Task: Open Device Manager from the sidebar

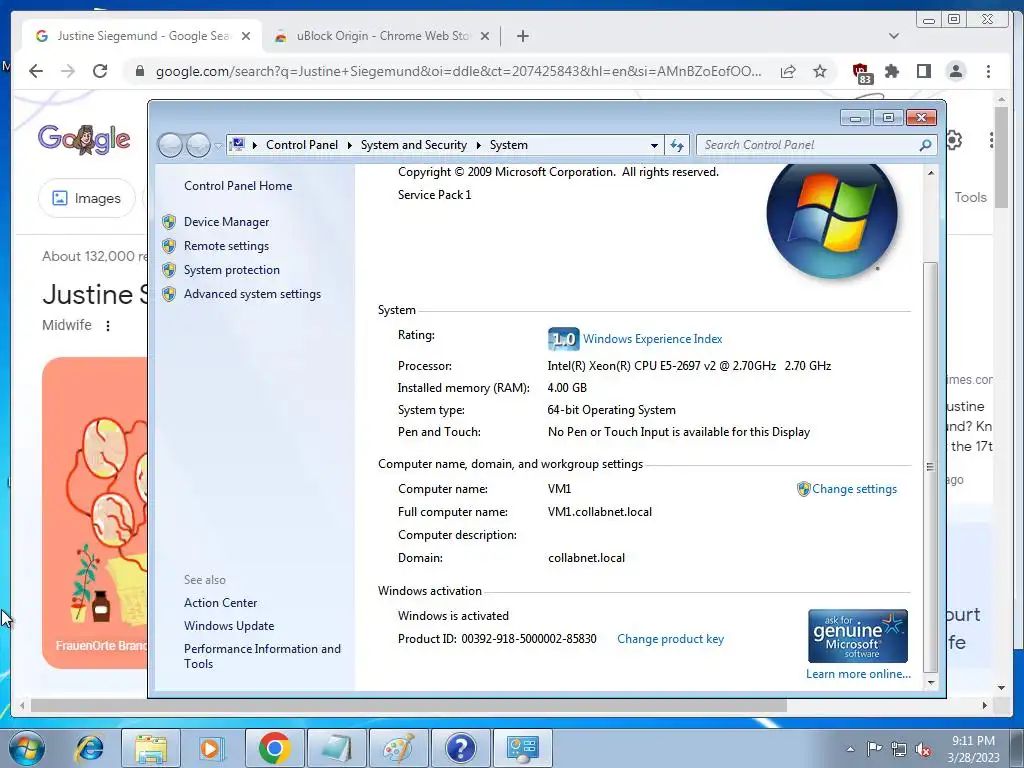Action: (x=226, y=222)
